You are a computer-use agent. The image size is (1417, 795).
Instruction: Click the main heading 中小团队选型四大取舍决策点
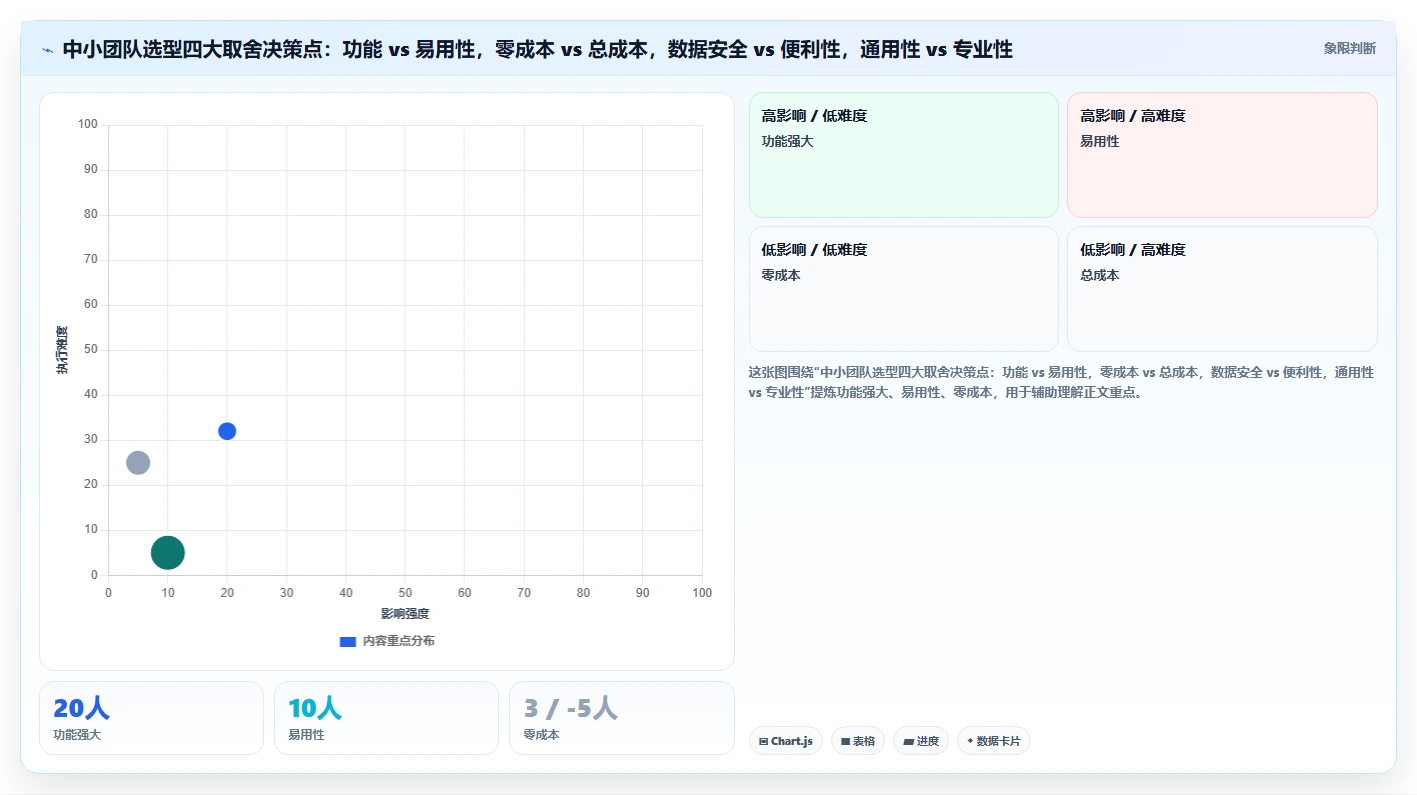coord(538,49)
